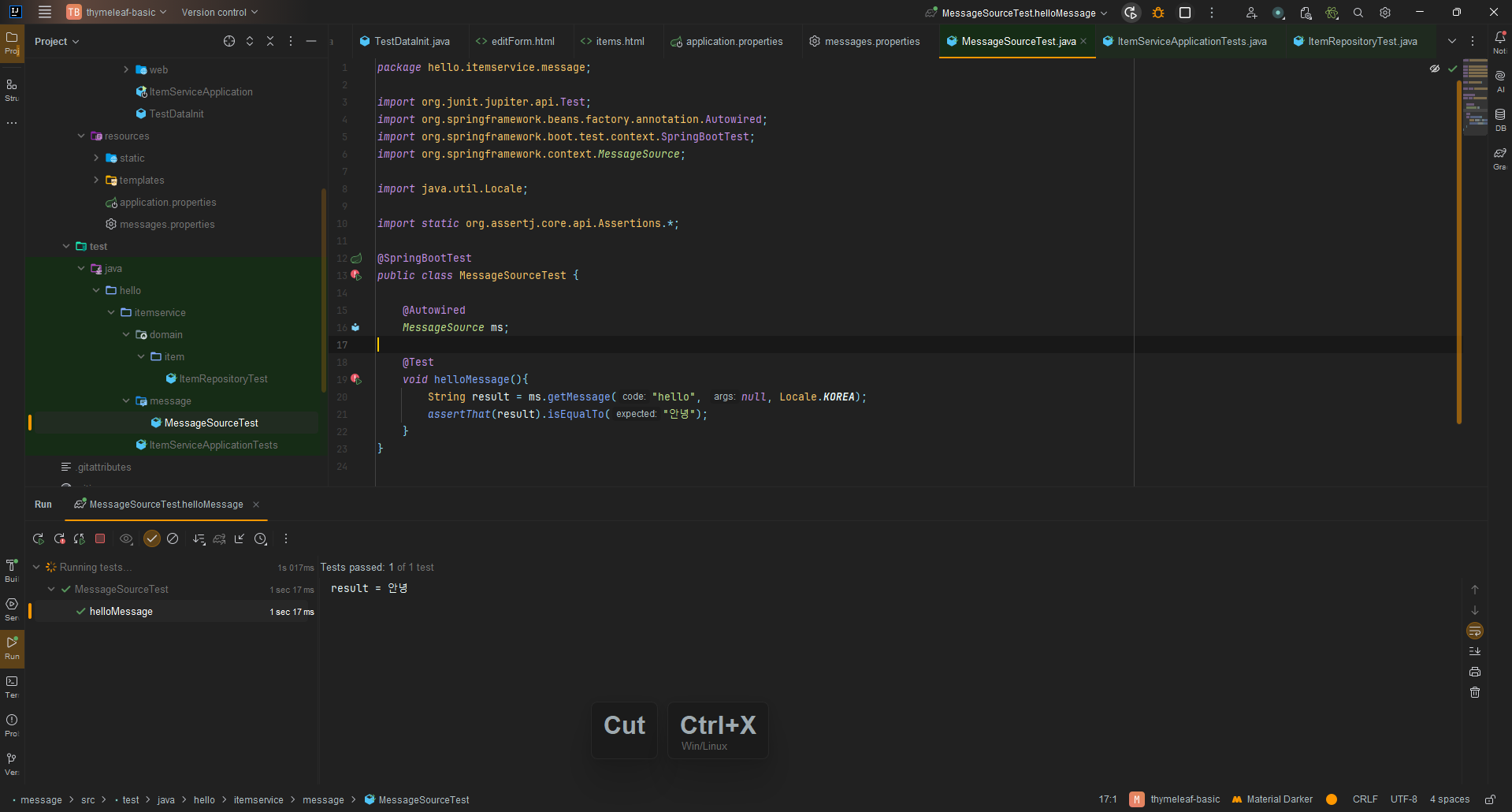Click the rerun icon in title toolbar
1512x812 pixels.
1131,13
